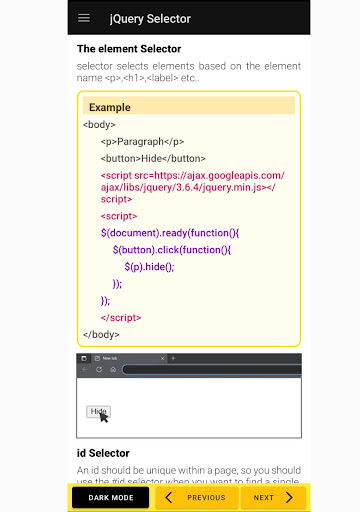Go to the Previous lesson
The width and height of the screenshot is (360, 512).
(197, 497)
